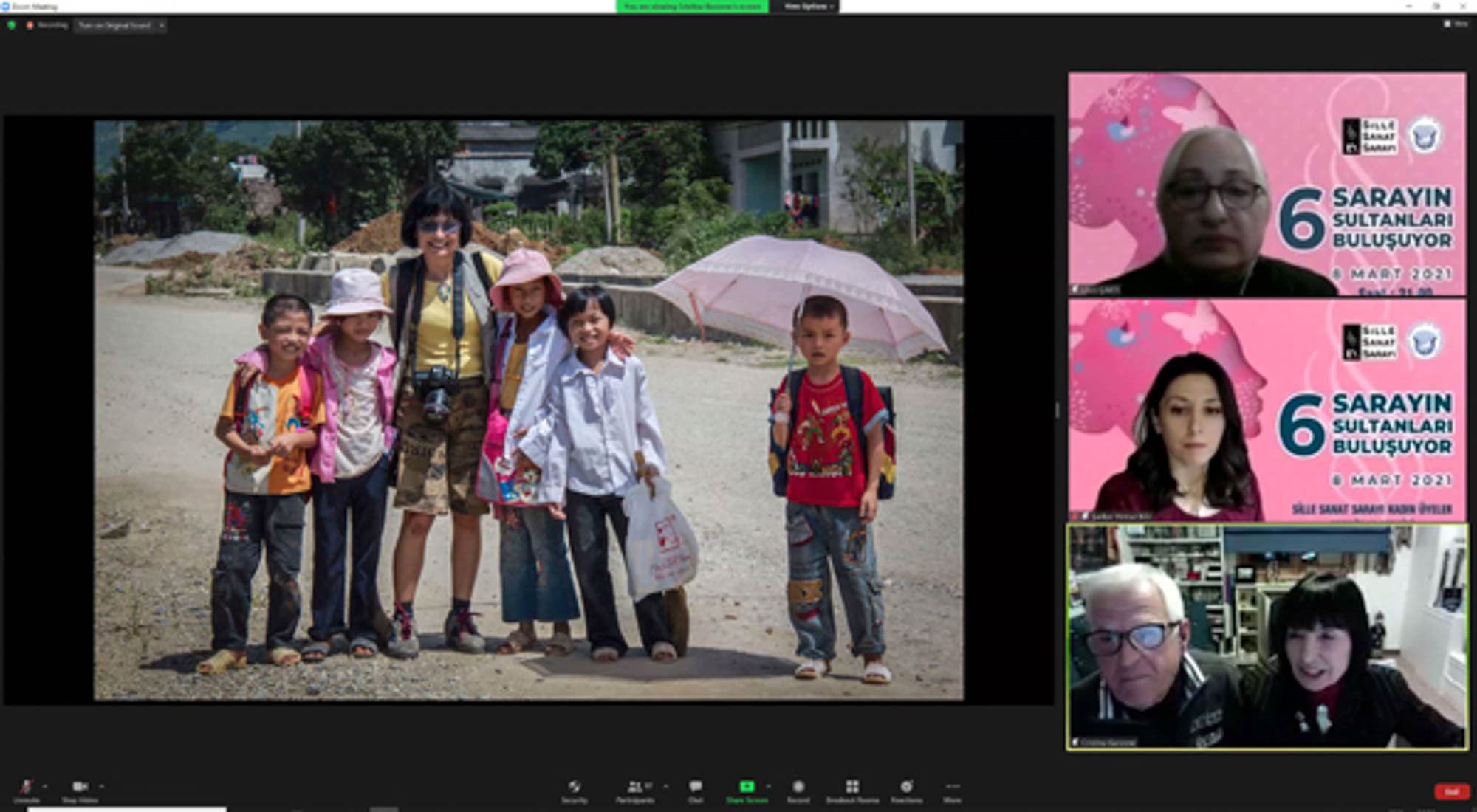Unmute the microphone
Screen dimensions: 1477x812
26,788
